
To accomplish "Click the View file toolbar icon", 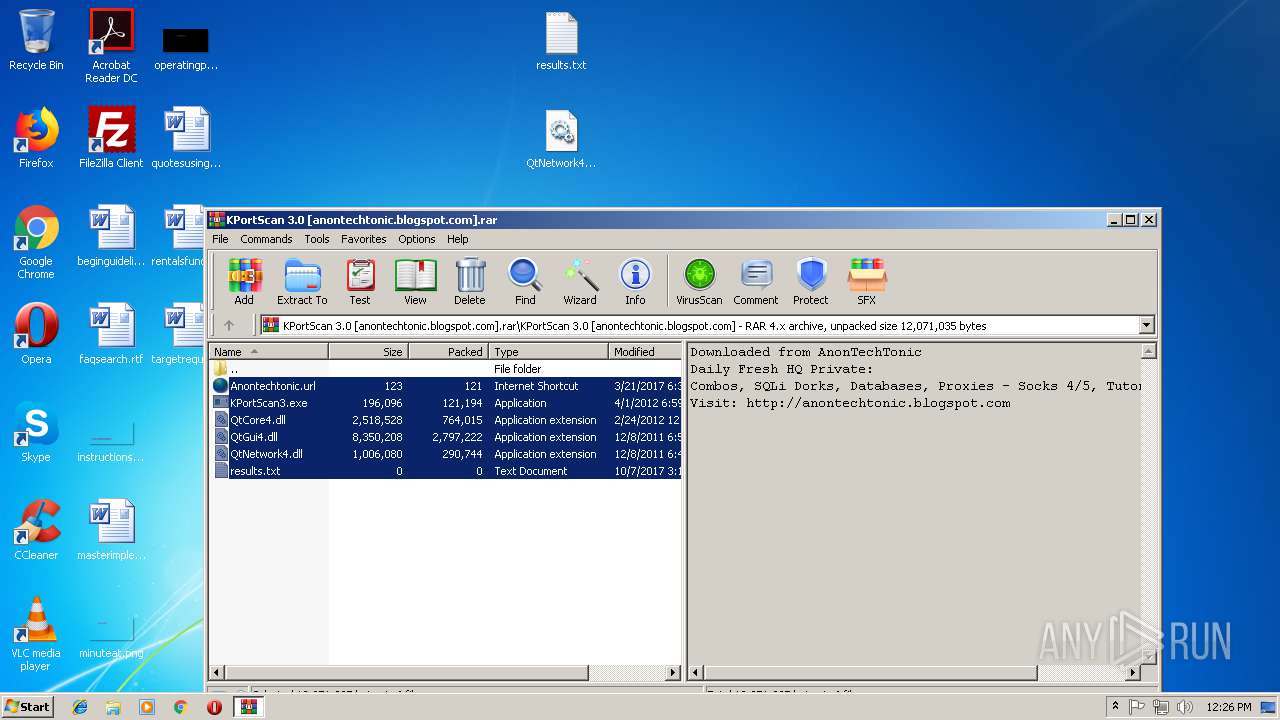I will [x=415, y=281].
